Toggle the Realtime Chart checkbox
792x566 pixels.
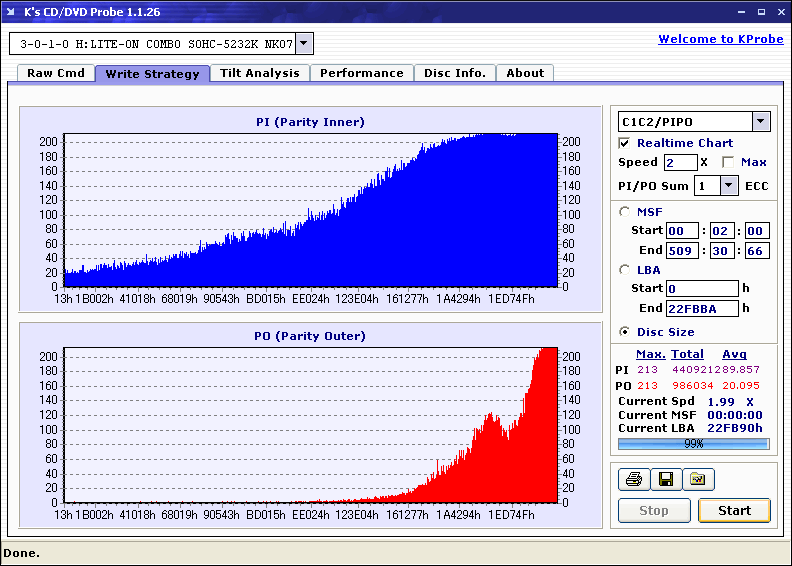coord(624,143)
